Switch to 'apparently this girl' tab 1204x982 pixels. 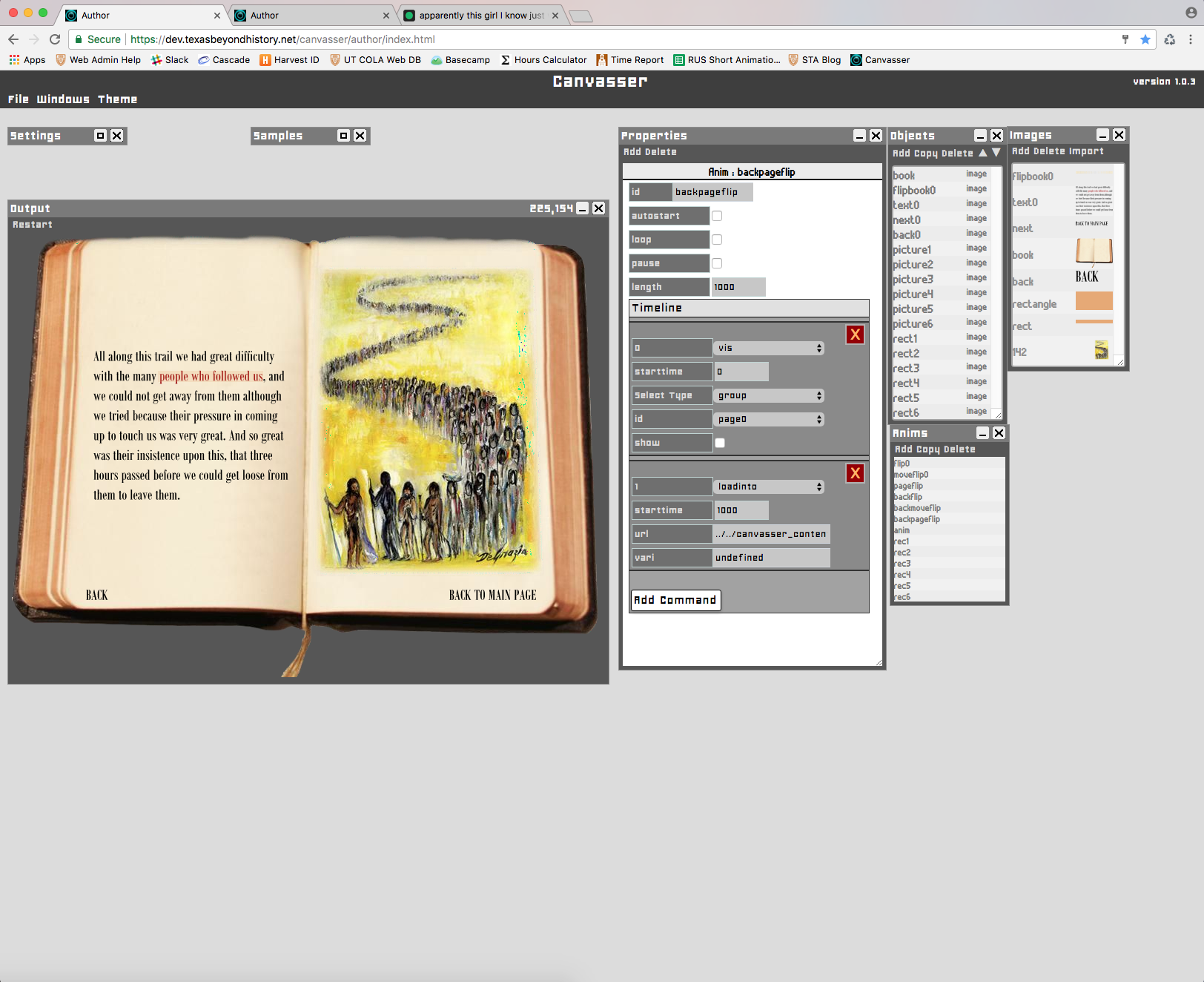coord(481,15)
